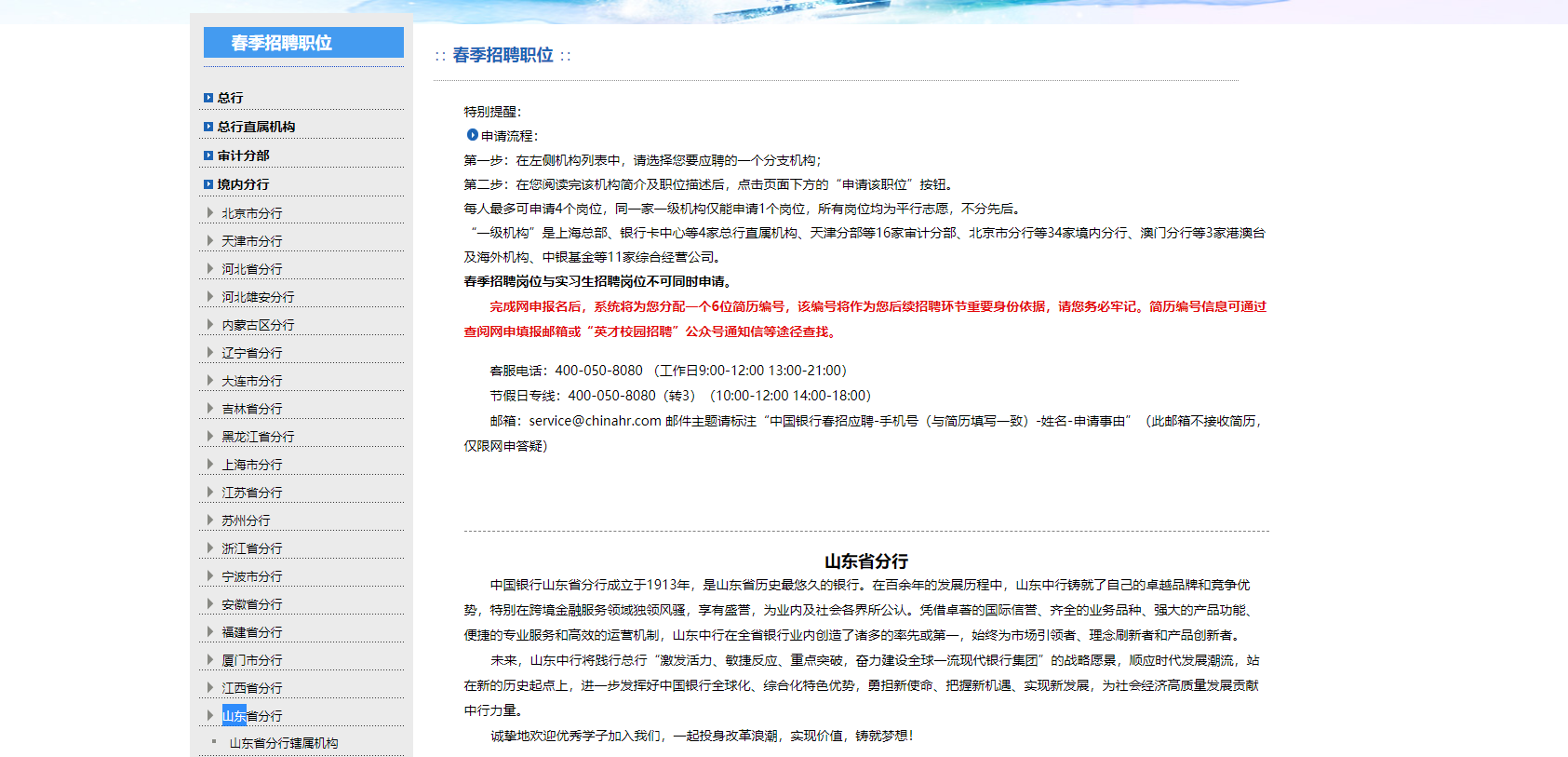Select 厦门市分行 in the branch list
This screenshot has width=1568, height=757.
pyautogui.click(x=252, y=660)
